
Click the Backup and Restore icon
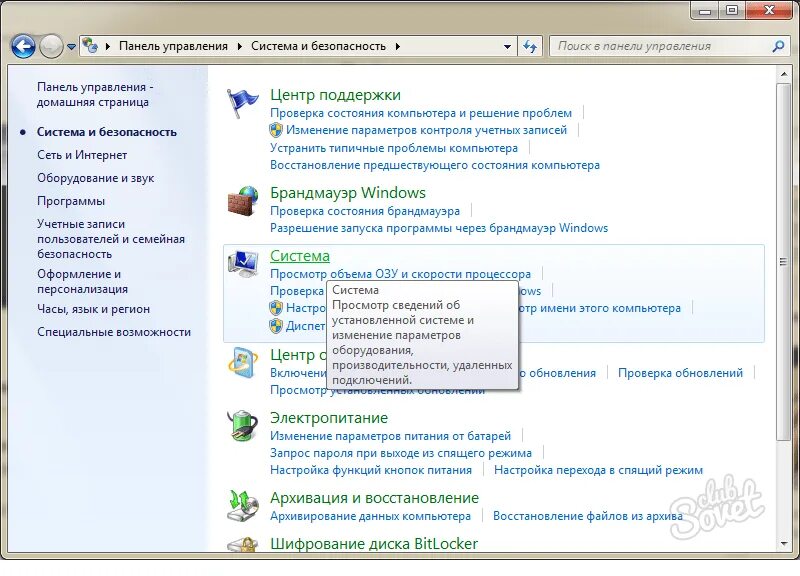(243, 506)
